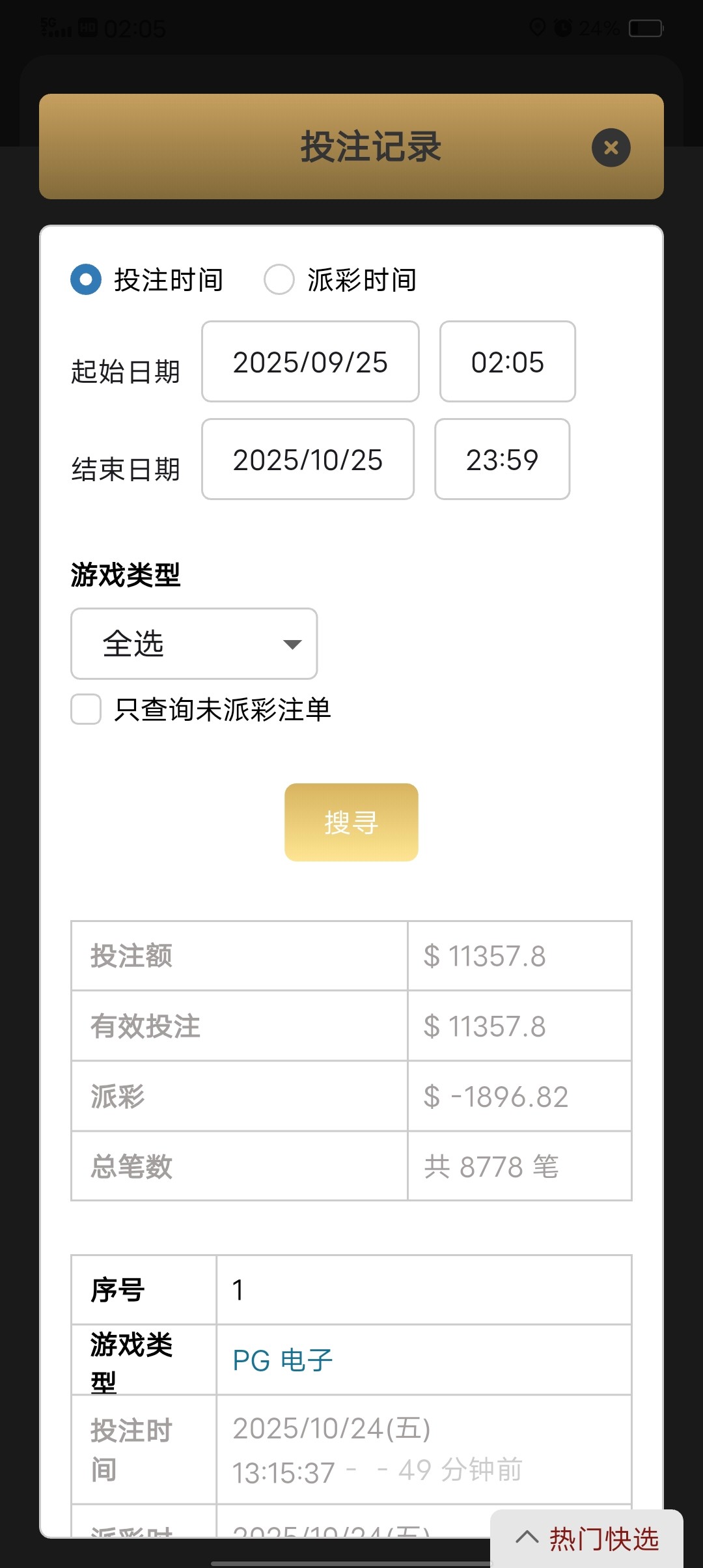
Task: Open the end date field 2025/10/25
Action: click(x=307, y=460)
